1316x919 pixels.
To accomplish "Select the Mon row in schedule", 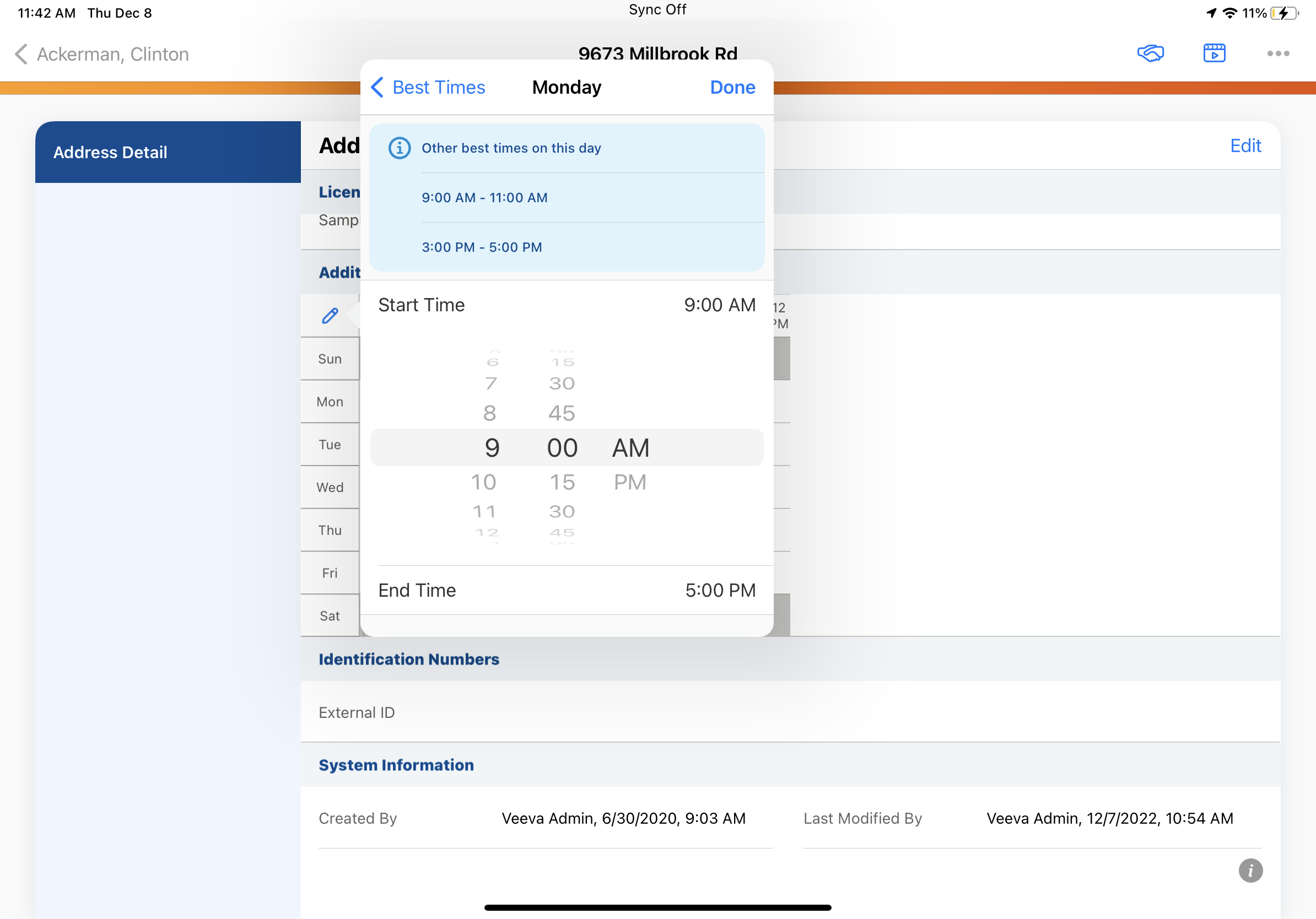I will (x=330, y=402).
